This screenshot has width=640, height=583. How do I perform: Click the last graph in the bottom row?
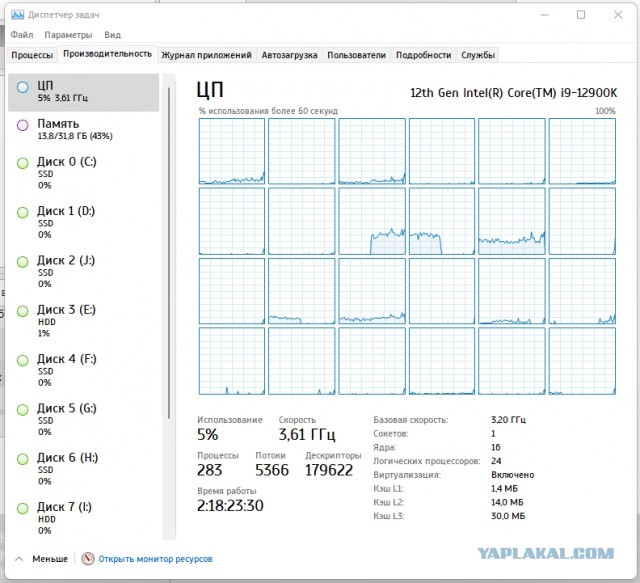pos(582,361)
